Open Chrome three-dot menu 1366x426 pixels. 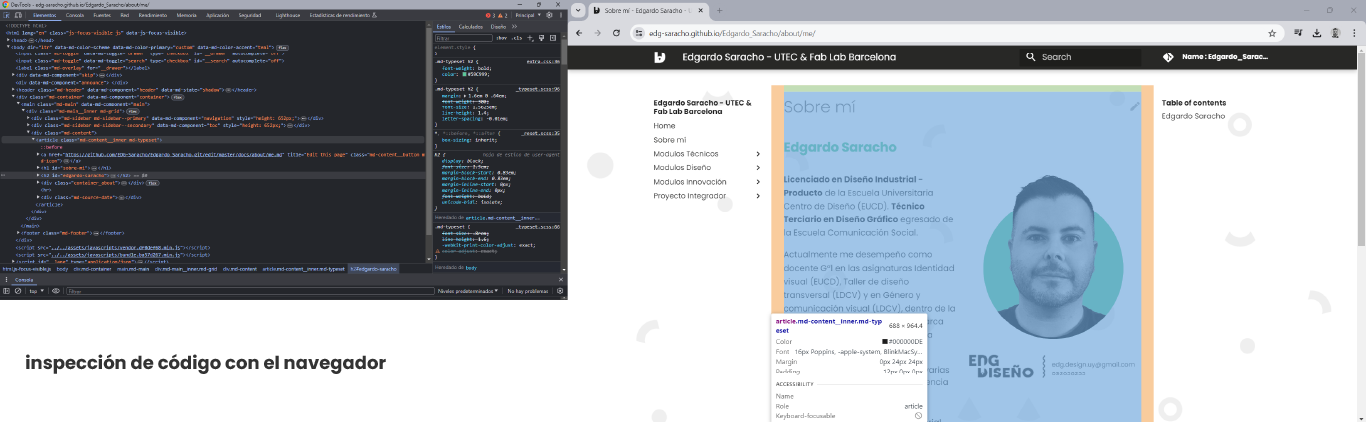point(1355,33)
